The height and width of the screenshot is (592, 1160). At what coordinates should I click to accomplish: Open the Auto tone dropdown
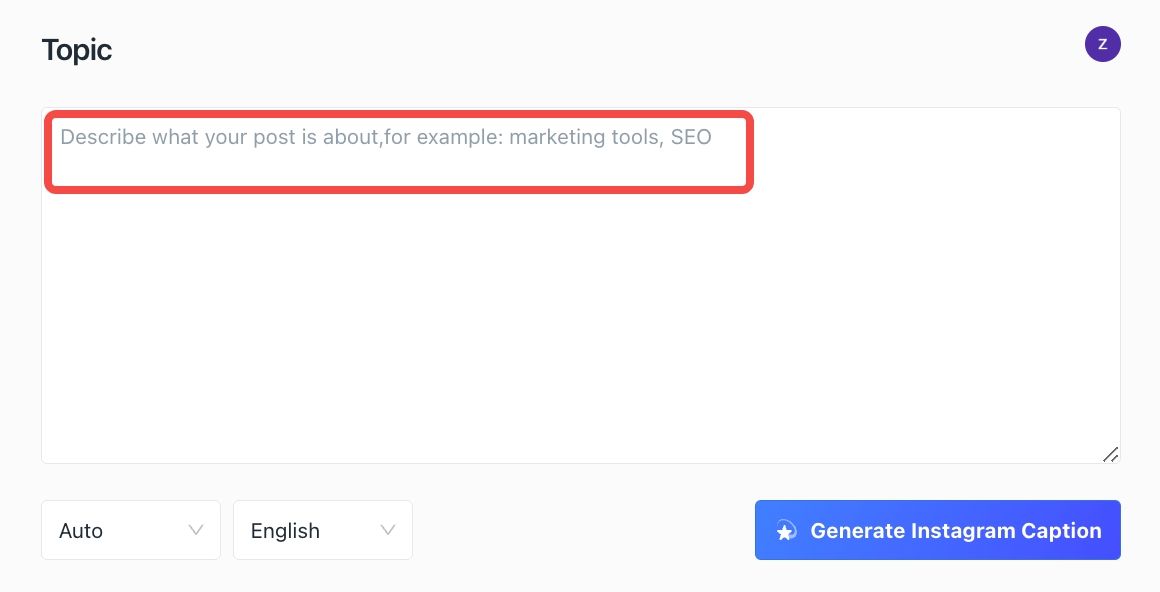pyautogui.click(x=131, y=530)
